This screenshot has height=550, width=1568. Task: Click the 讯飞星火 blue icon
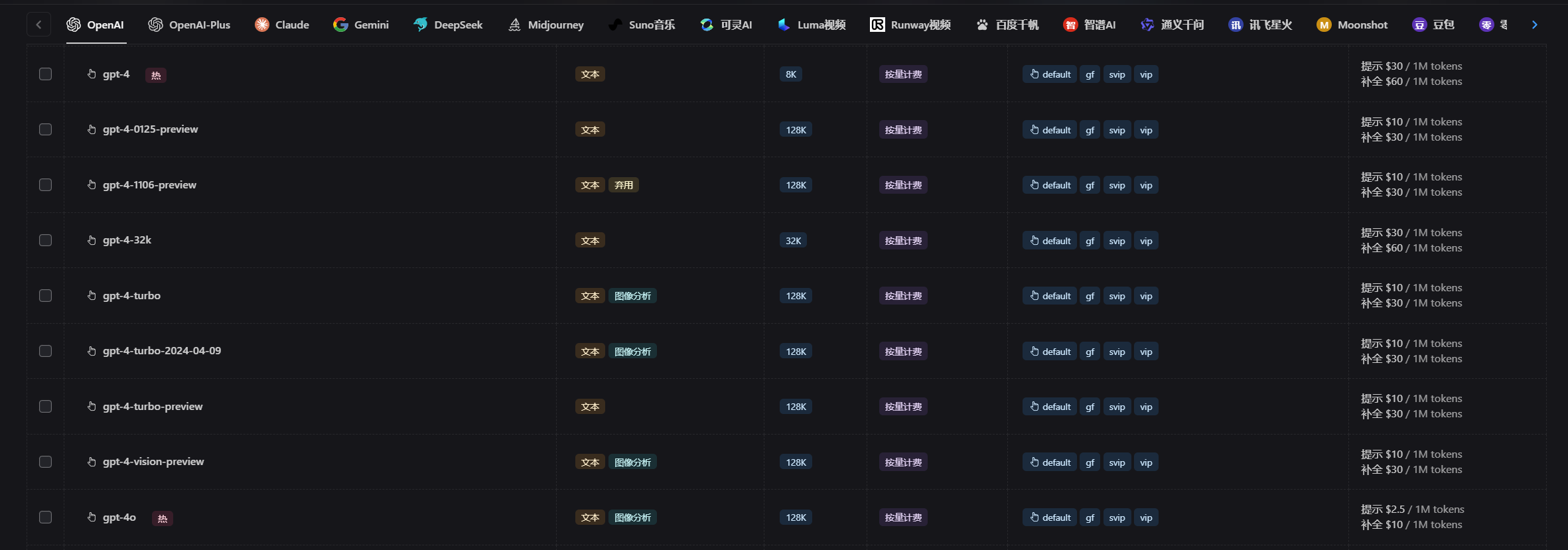[1236, 25]
